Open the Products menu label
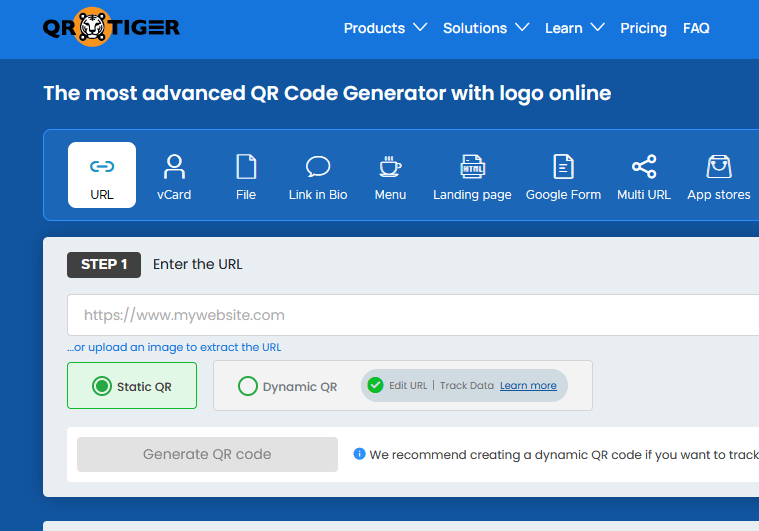759x531 pixels. [x=374, y=28]
